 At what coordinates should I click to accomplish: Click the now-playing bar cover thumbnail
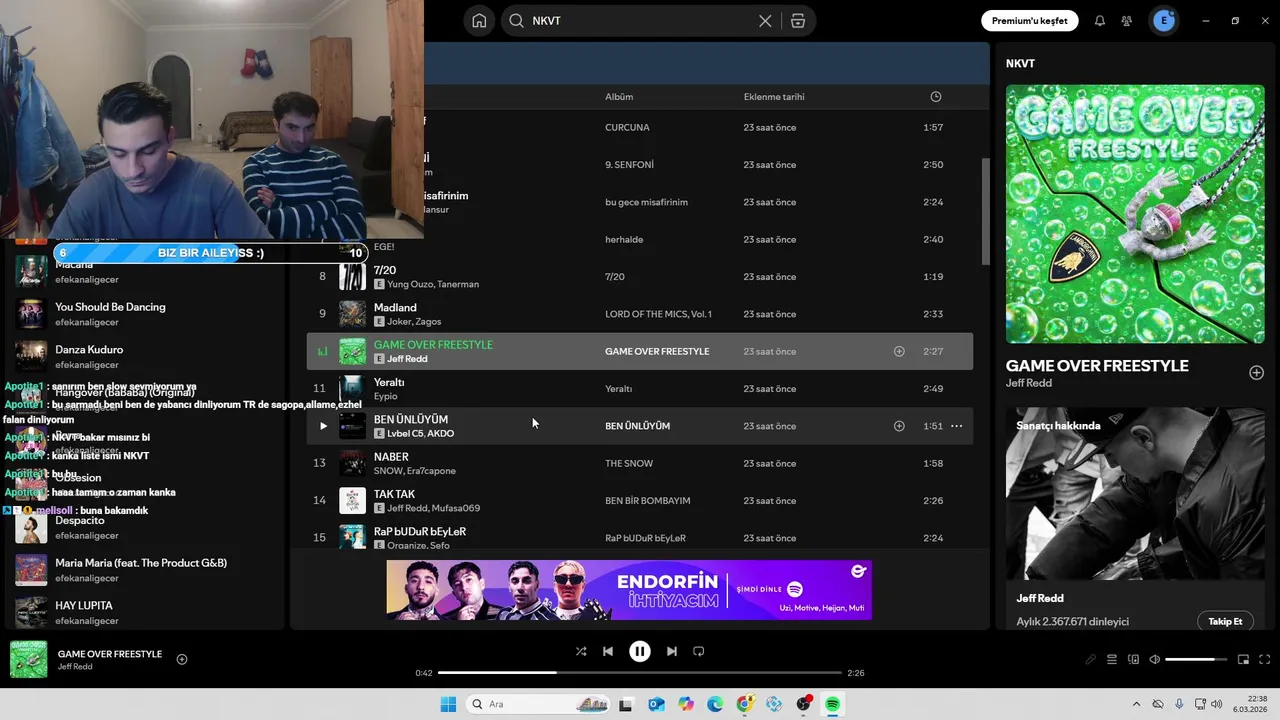(x=29, y=660)
